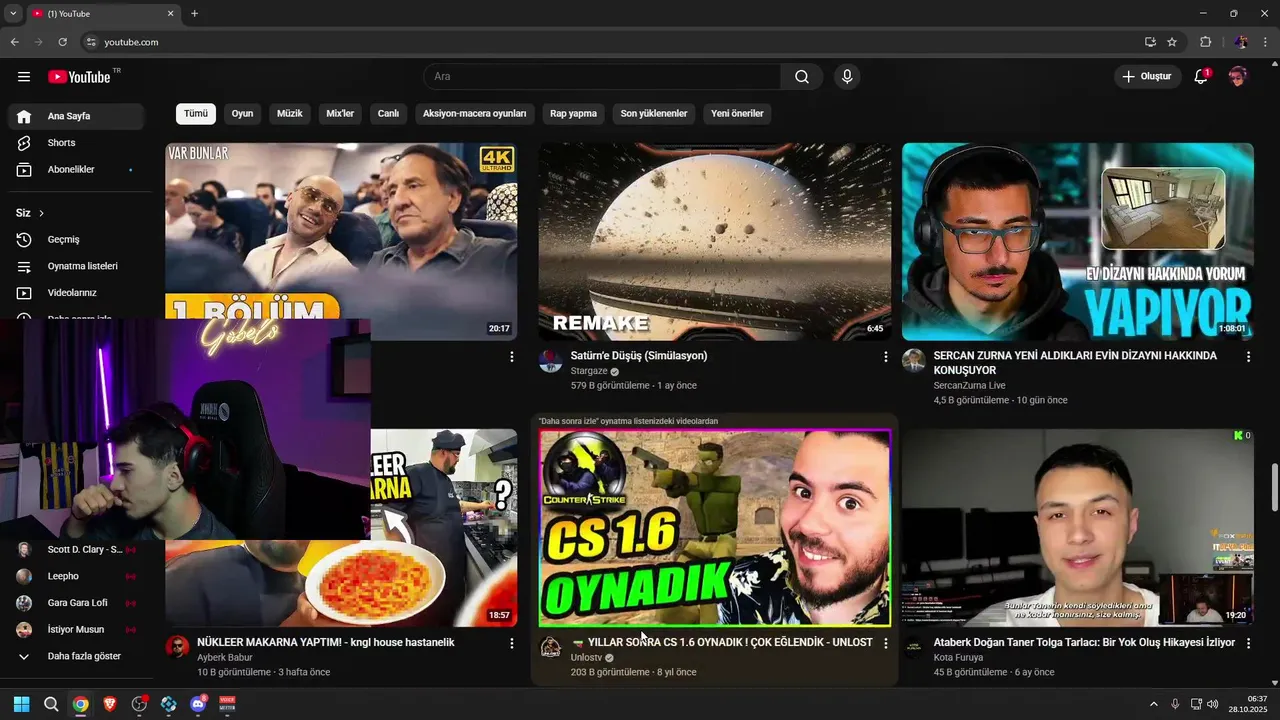
Task: Open Oynatma listeleri in sidebar
Action: coord(76,267)
